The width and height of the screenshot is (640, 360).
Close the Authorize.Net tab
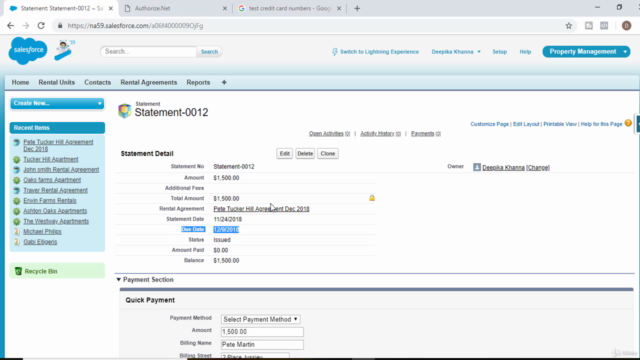(224, 8)
